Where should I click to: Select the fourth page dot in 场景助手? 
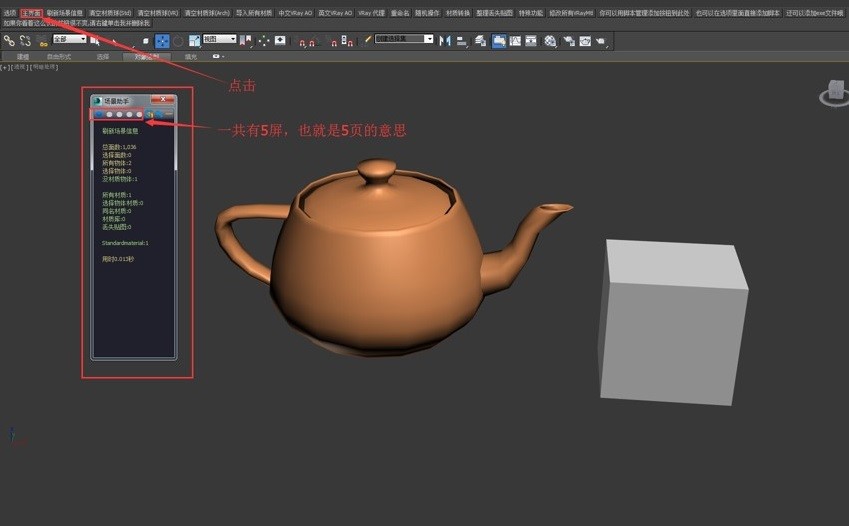[x=129, y=114]
